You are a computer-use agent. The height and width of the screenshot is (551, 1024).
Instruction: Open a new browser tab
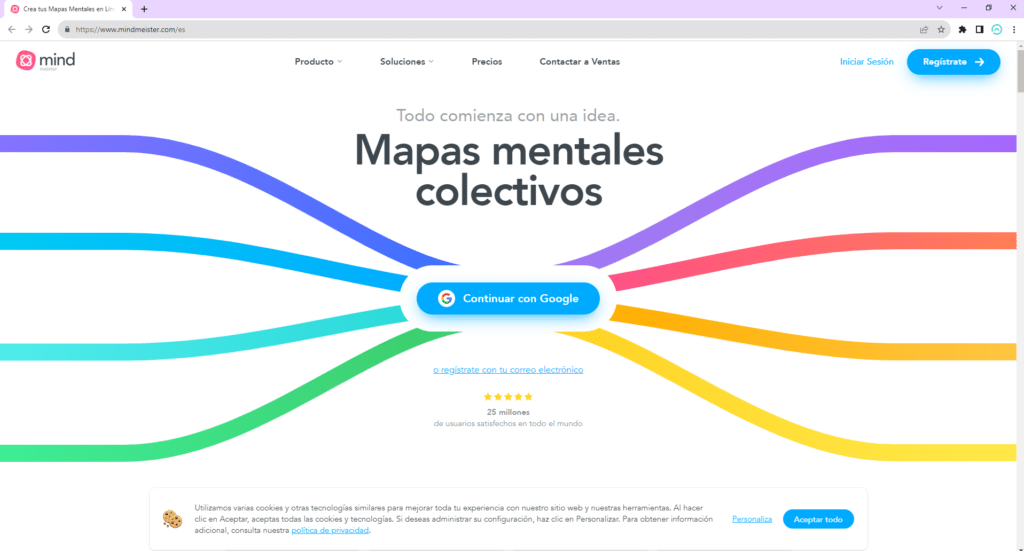(x=144, y=9)
